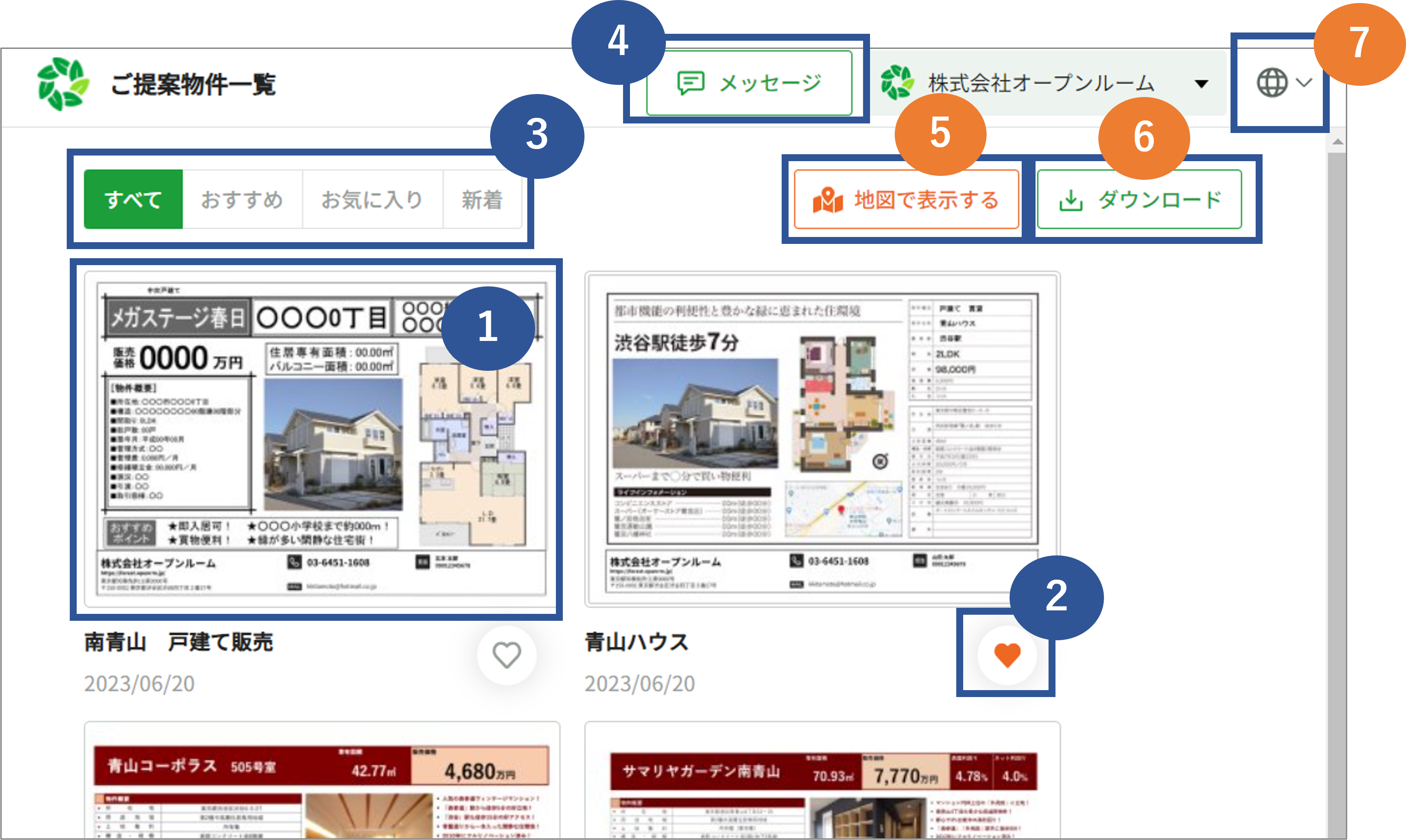Open the お気に入り tab
Viewport: 1406px width, 840px height.
[x=371, y=199]
